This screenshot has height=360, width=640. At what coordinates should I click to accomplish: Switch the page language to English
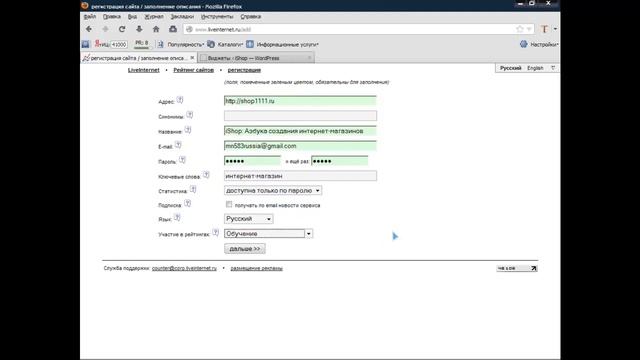tap(535, 68)
